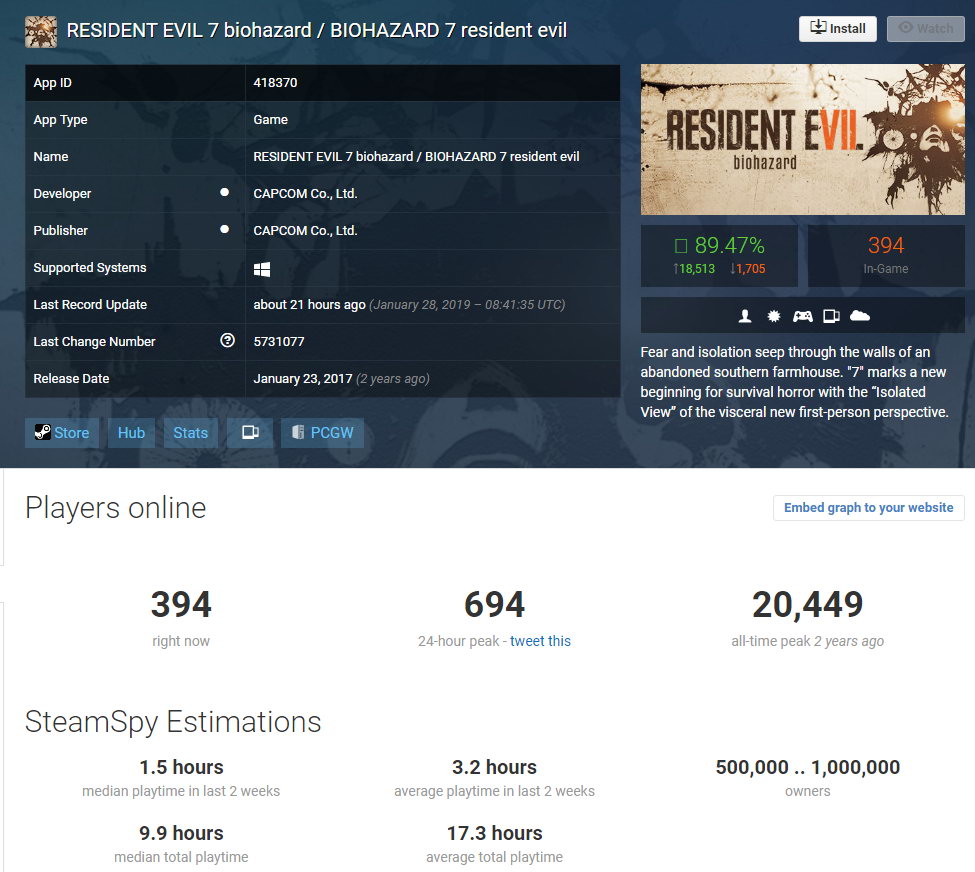Click the "tweet this" link
The width and height of the screenshot is (975, 872).
click(540, 641)
